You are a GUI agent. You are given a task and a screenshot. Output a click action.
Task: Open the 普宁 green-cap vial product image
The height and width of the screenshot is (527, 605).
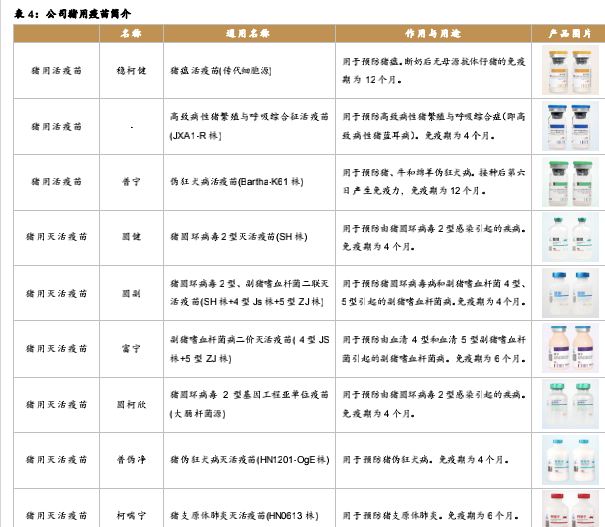(x=570, y=182)
